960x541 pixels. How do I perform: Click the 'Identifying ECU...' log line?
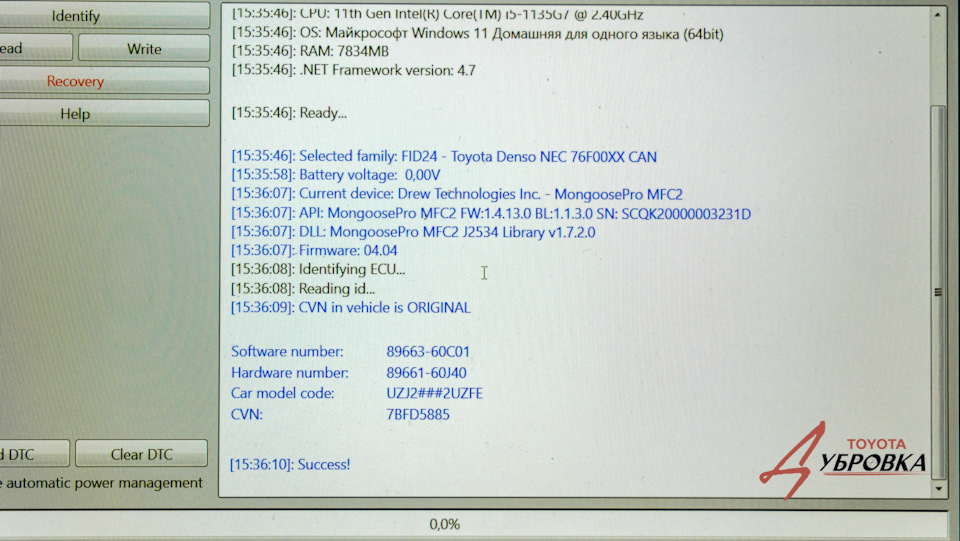pyautogui.click(x=318, y=269)
